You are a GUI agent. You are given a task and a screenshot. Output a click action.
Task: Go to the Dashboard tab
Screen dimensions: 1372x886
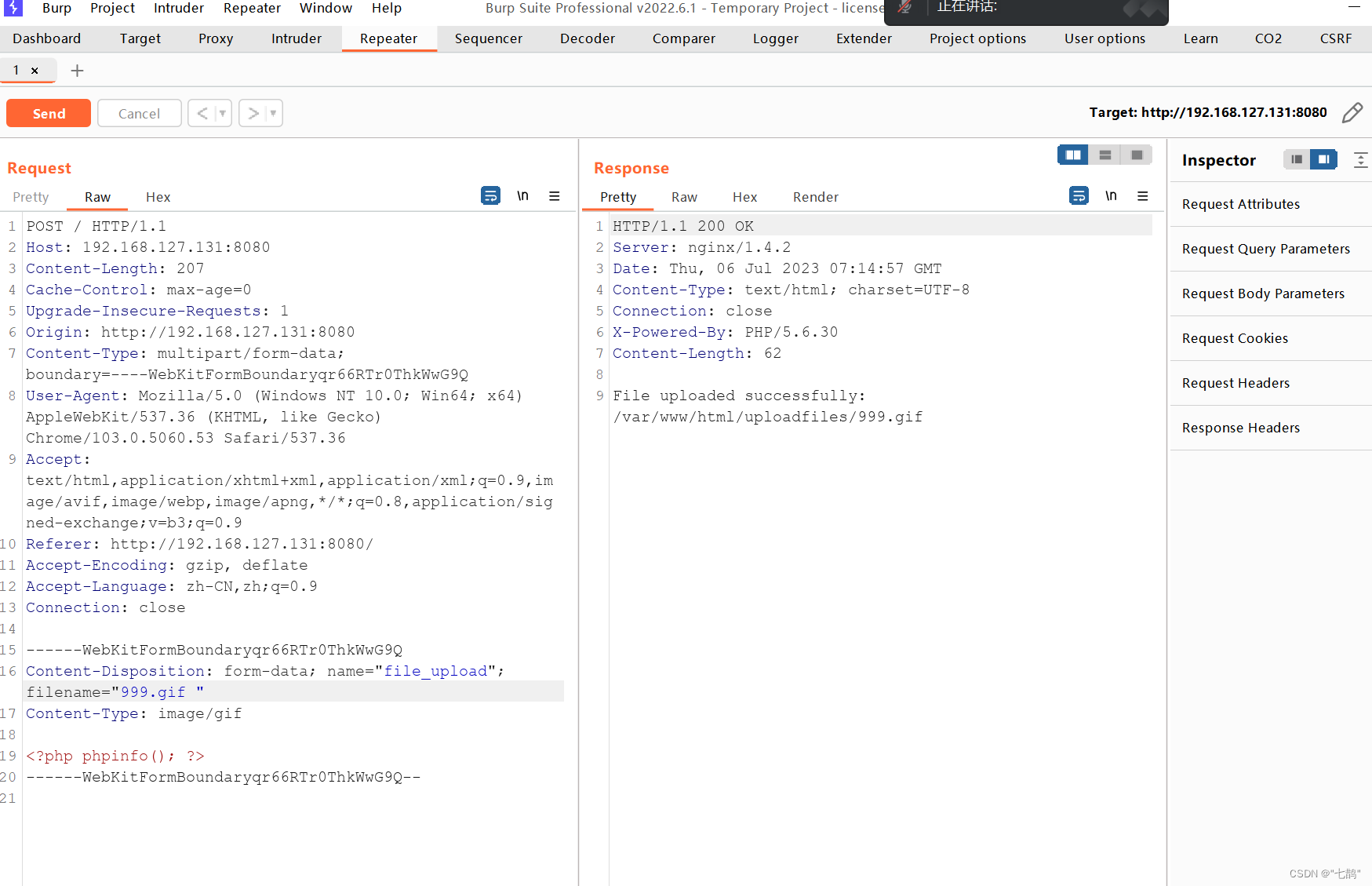pos(47,38)
